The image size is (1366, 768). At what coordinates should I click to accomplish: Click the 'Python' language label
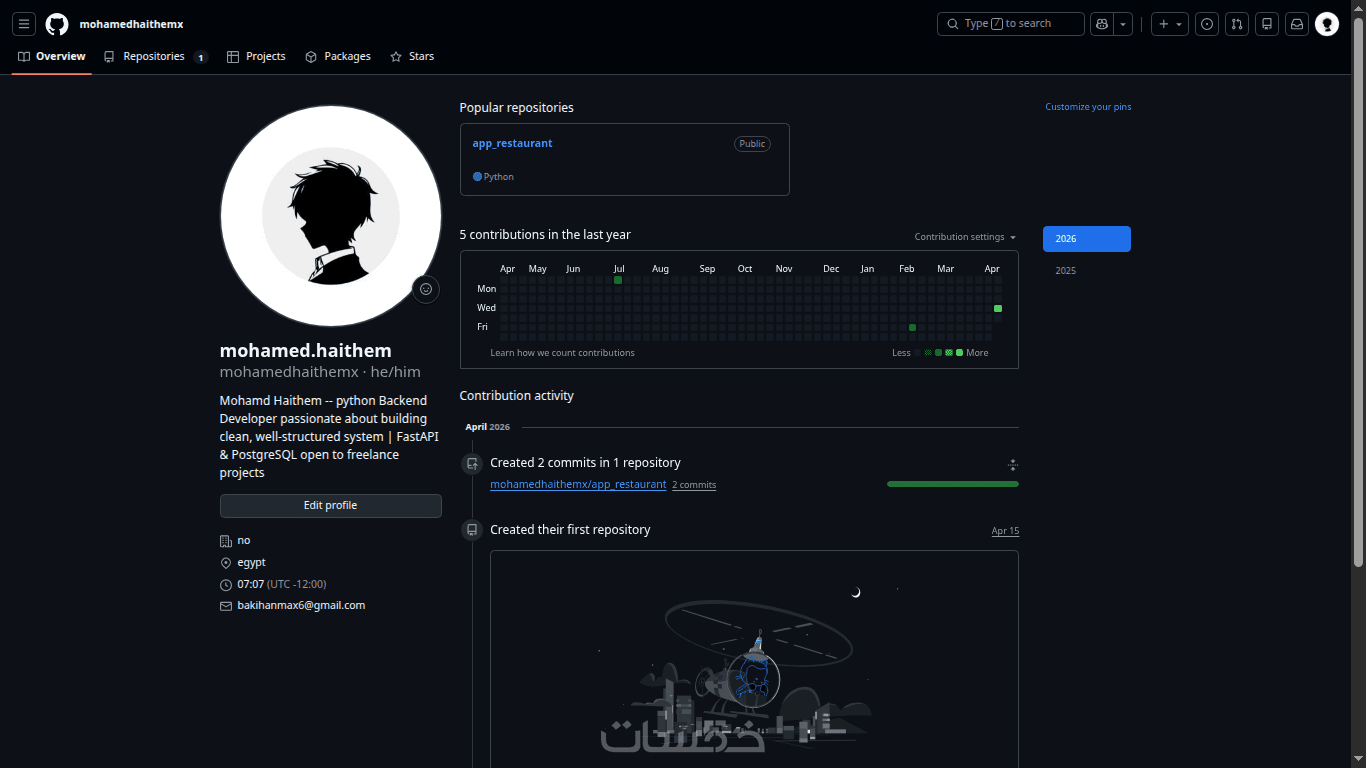point(499,177)
